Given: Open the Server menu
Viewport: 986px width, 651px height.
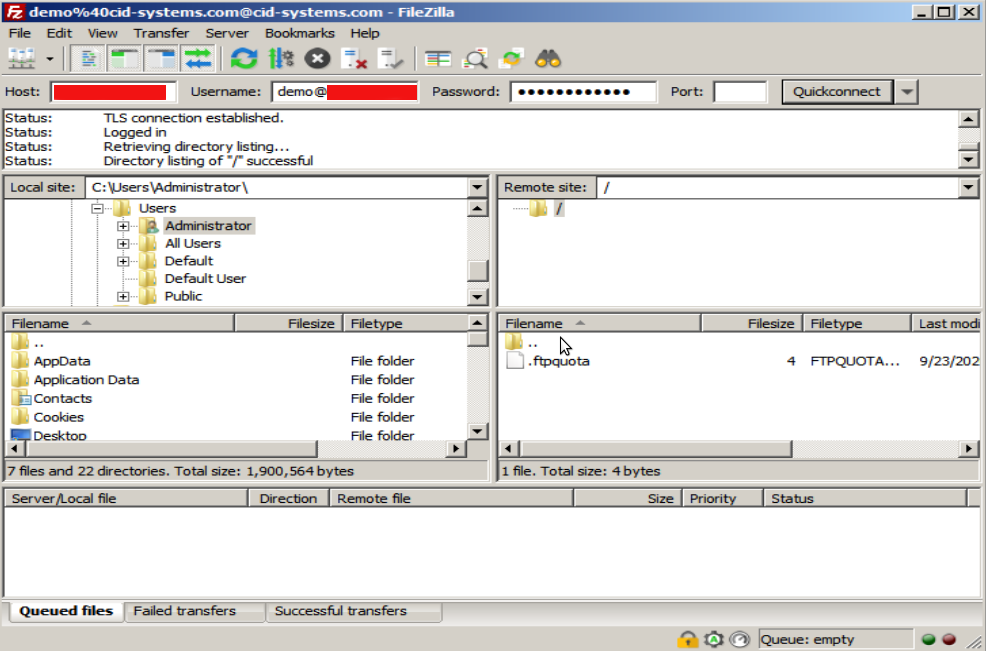Looking at the screenshot, I should [227, 33].
